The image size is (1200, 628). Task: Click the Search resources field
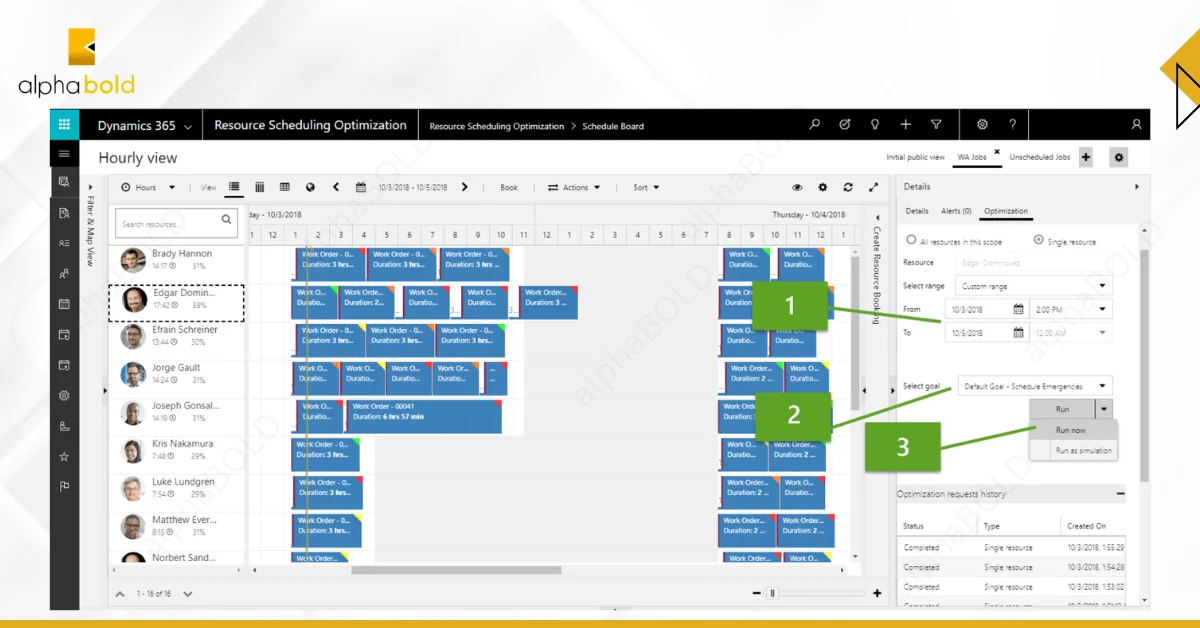click(178, 224)
